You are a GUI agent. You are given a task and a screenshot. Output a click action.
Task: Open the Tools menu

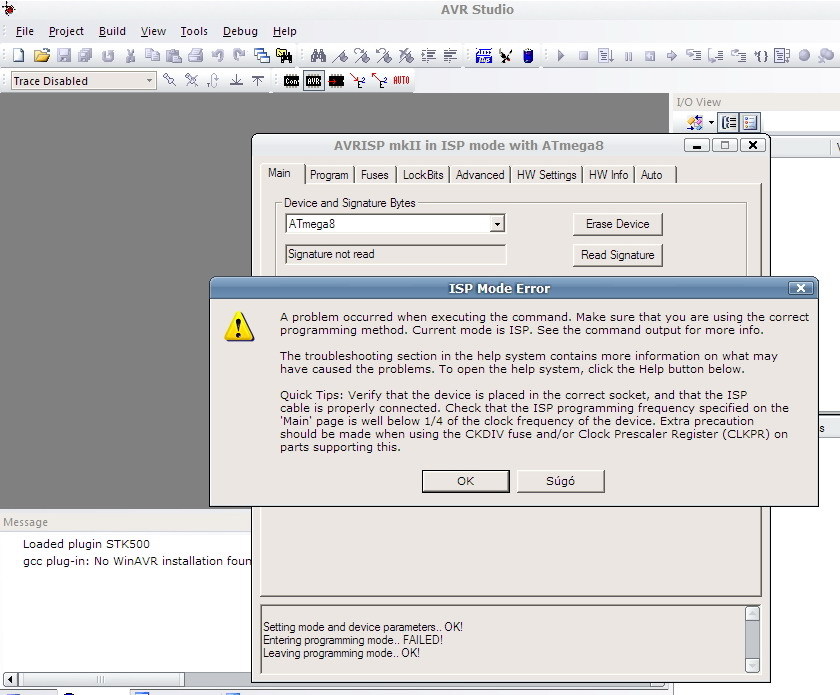[194, 31]
